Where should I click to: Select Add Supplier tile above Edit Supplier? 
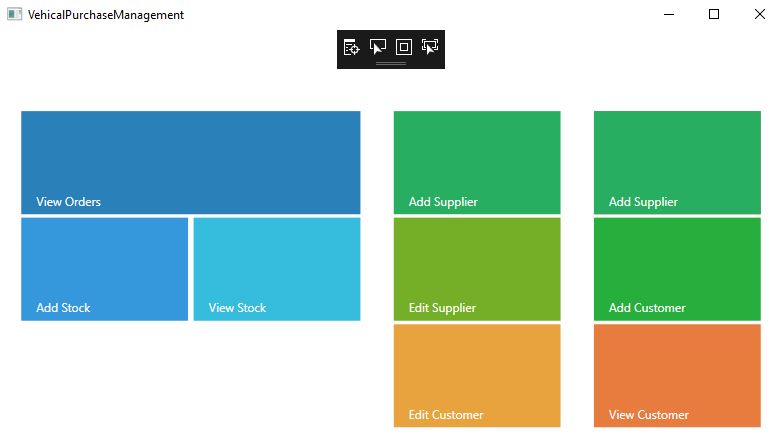click(477, 162)
